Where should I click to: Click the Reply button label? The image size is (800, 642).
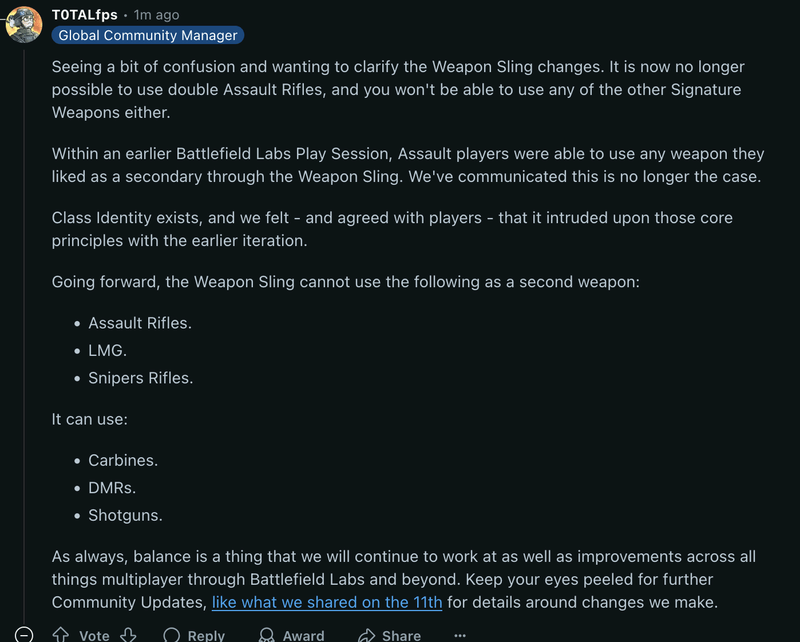[x=206, y=635]
